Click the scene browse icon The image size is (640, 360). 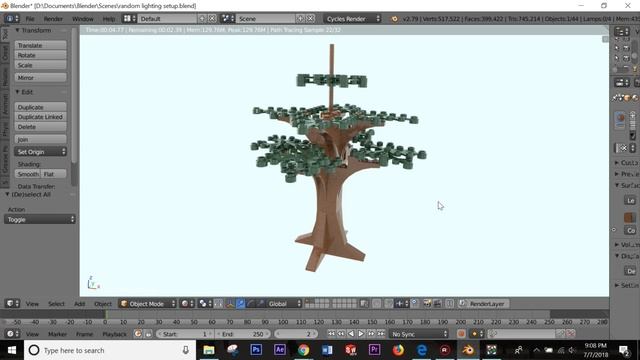[x=227, y=19]
